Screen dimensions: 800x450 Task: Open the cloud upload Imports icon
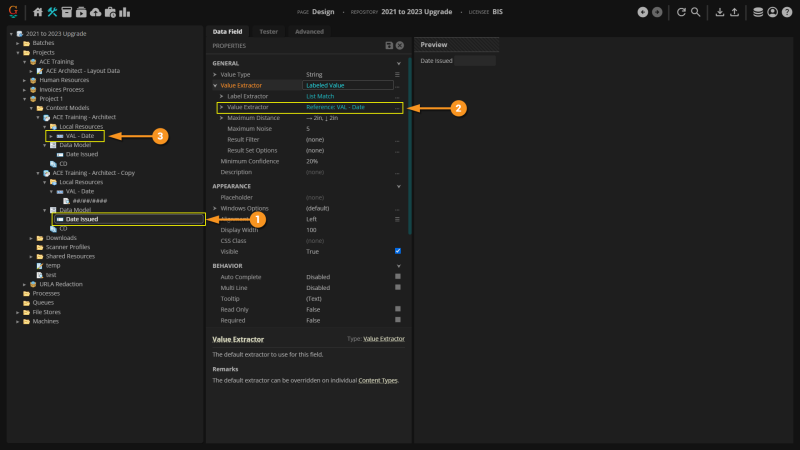[x=95, y=12]
